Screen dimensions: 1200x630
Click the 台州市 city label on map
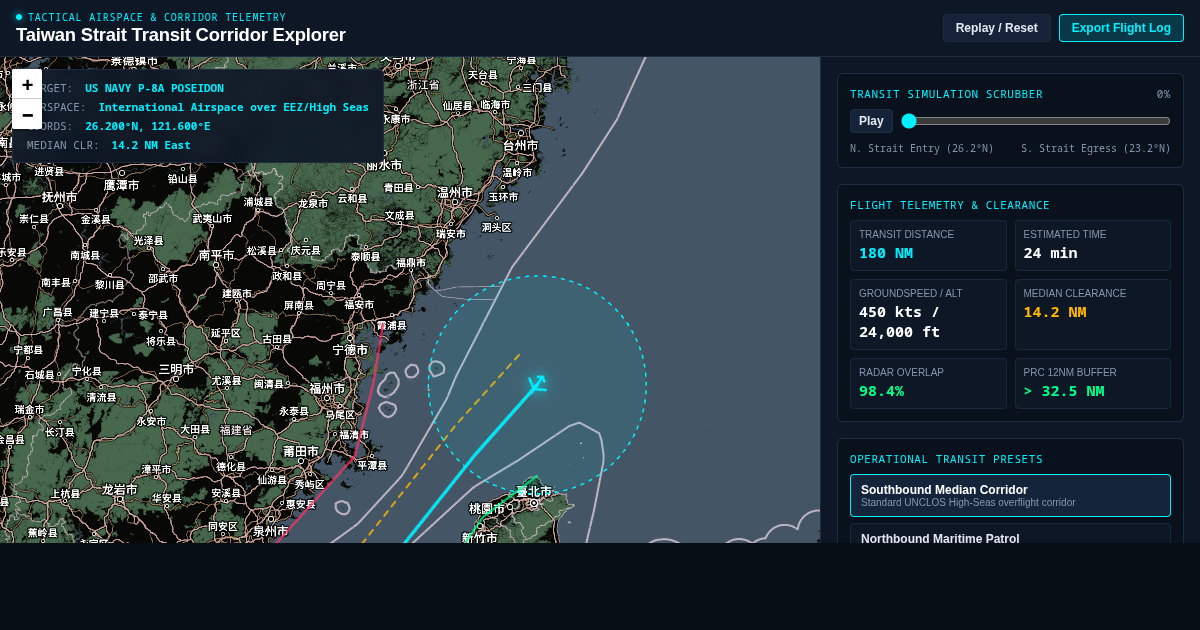520,145
